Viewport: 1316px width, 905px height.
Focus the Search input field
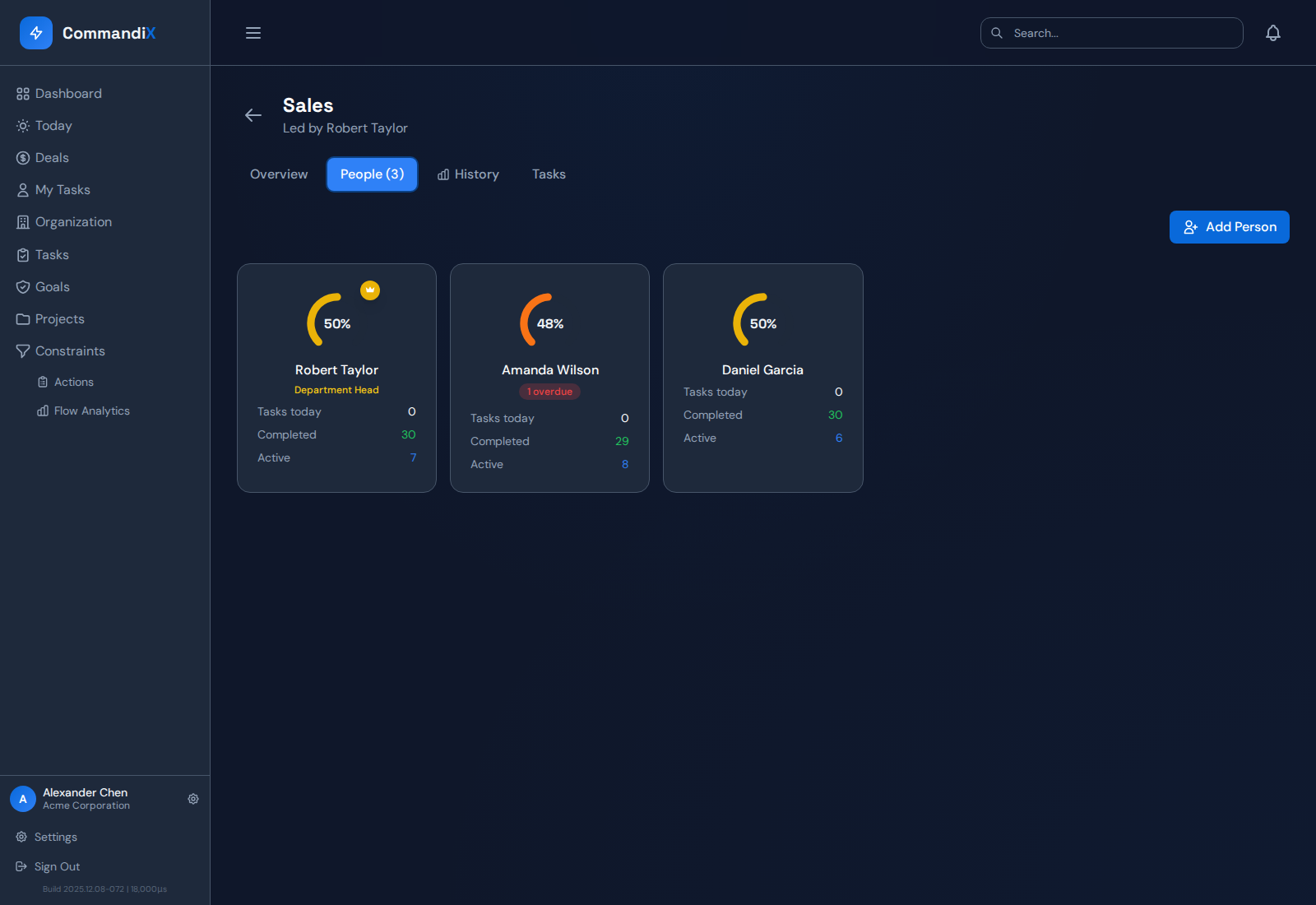(x=1112, y=33)
